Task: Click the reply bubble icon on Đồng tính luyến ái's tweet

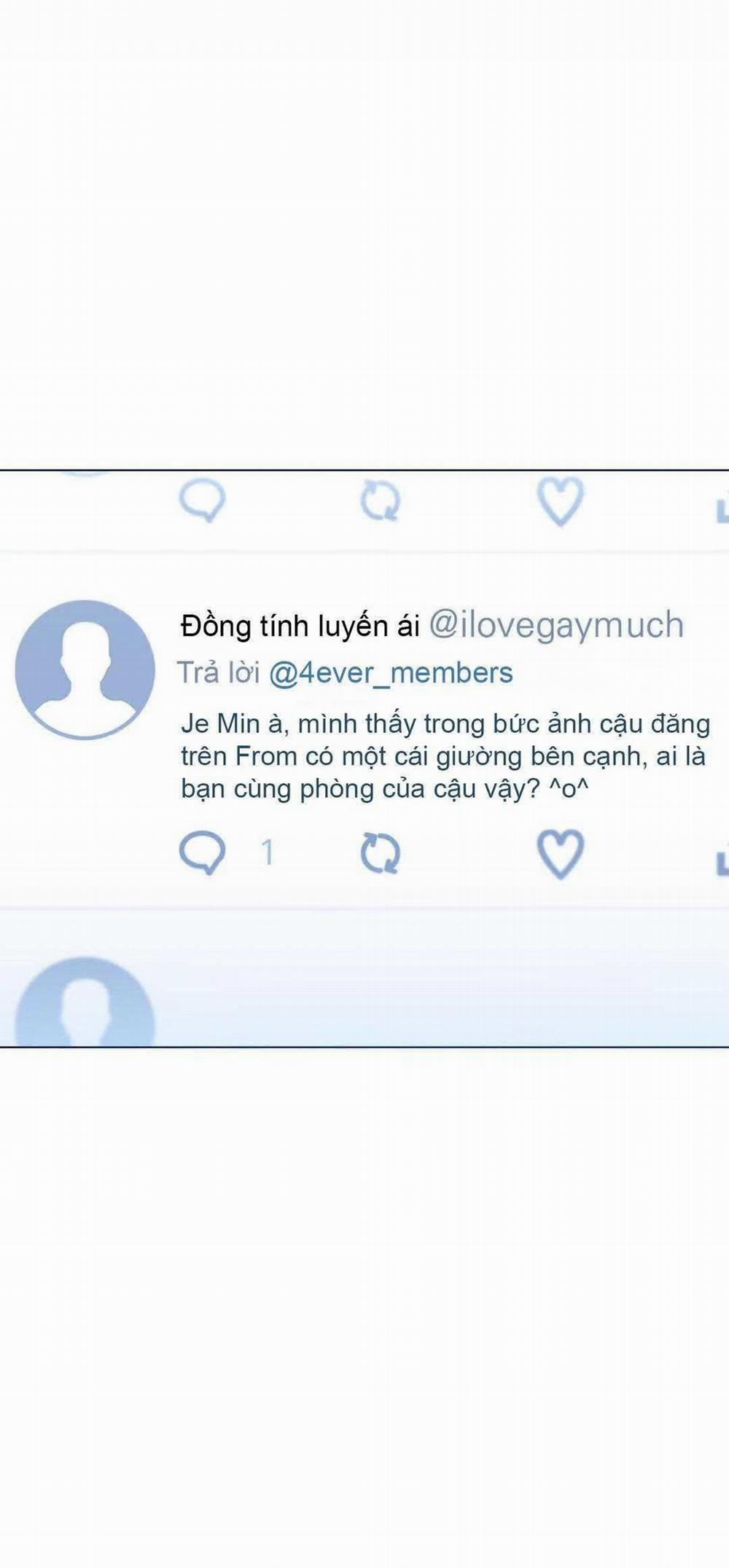Action: tap(202, 853)
